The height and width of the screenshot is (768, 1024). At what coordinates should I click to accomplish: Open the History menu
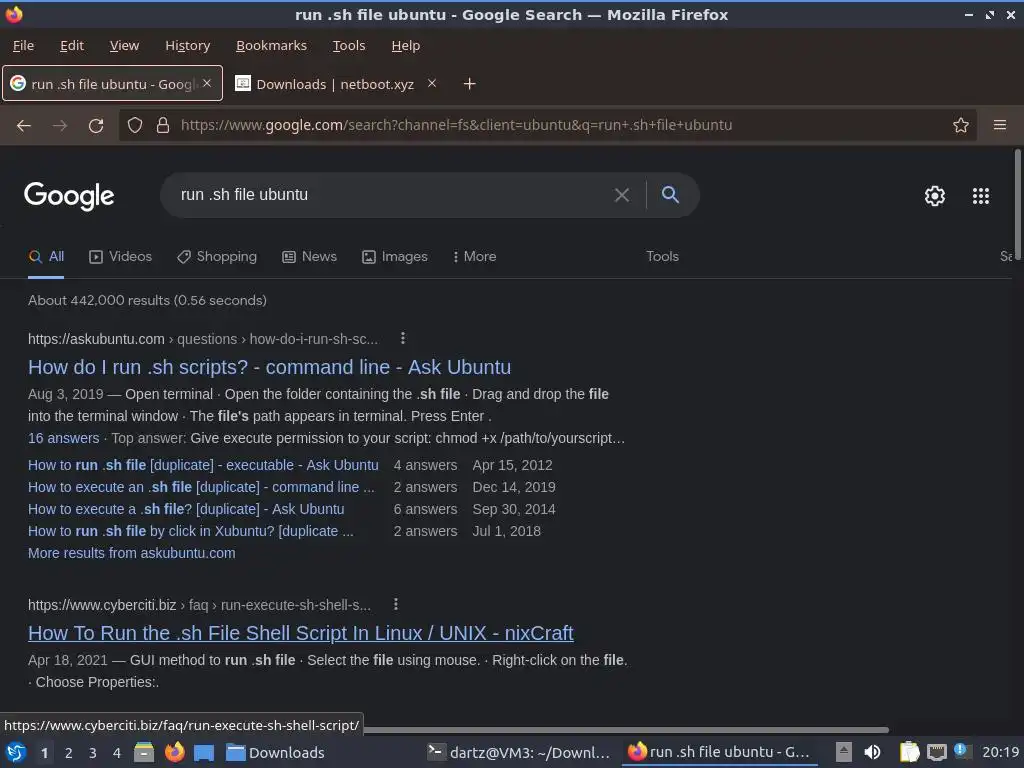pyautogui.click(x=187, y=46)
